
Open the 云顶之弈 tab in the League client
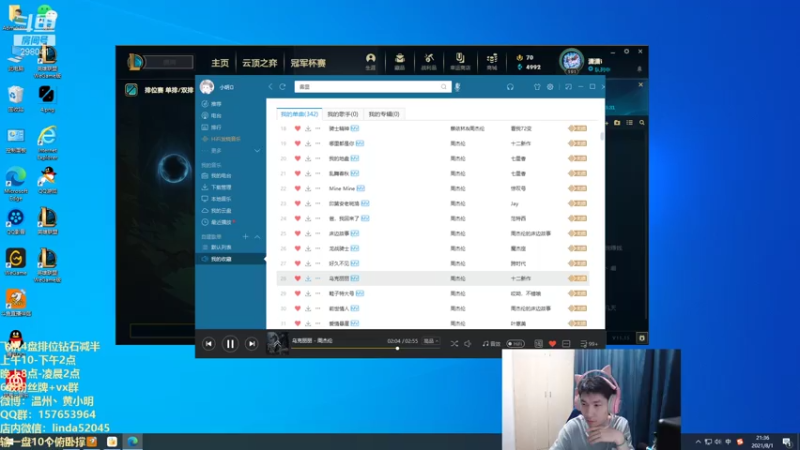[x=259, y=63]
